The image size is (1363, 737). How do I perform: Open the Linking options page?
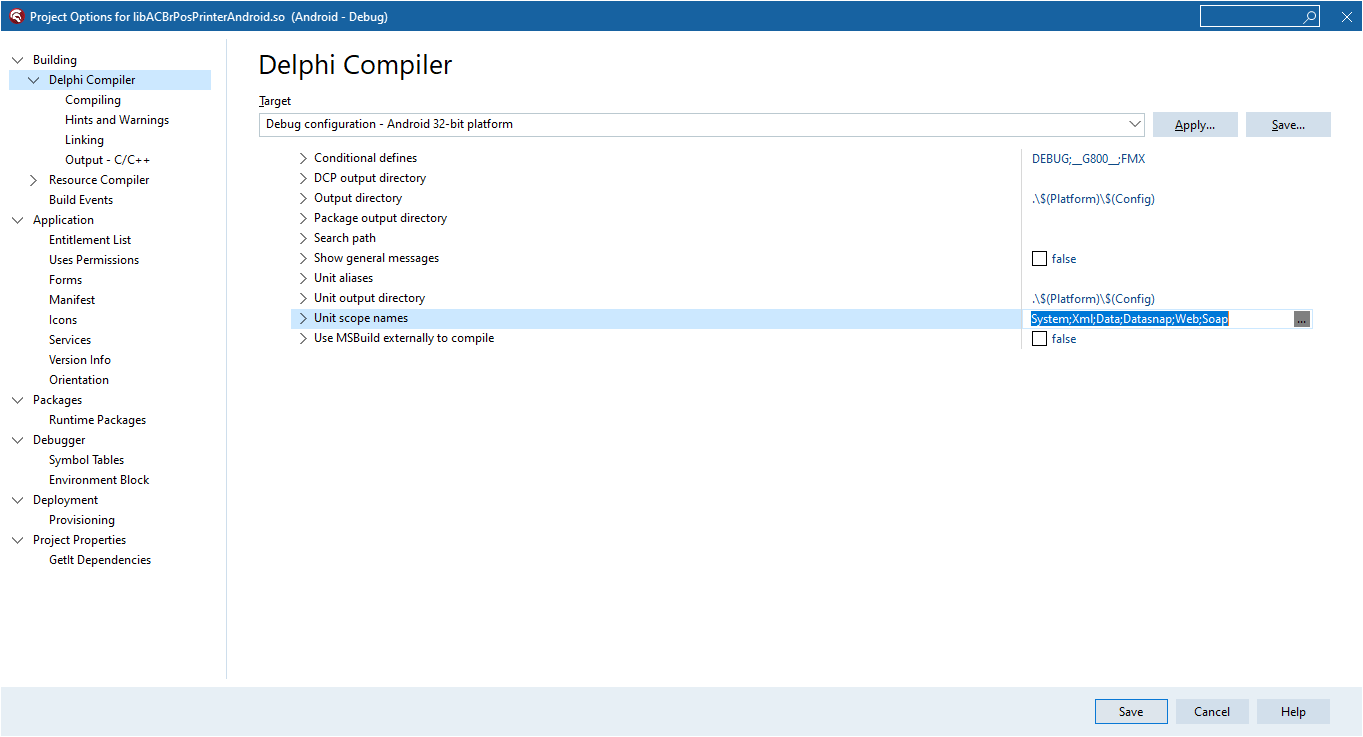pos(84,140)
